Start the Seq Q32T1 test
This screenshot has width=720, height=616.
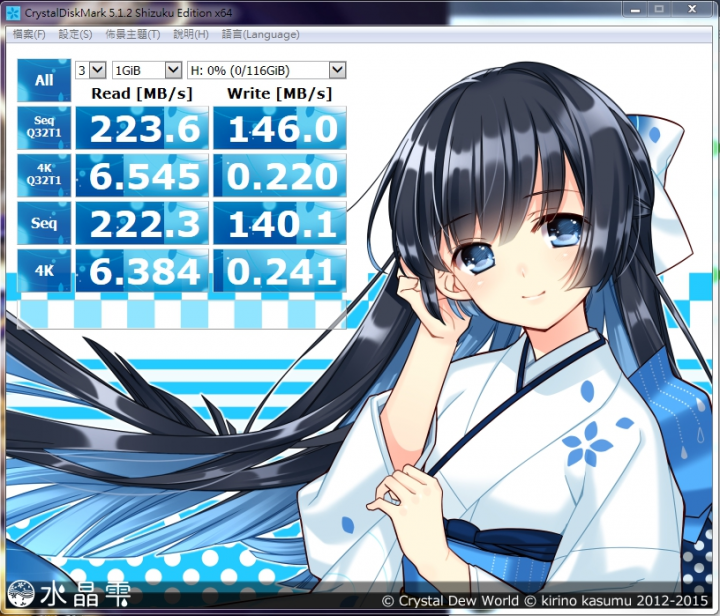[x=44, y=128]
